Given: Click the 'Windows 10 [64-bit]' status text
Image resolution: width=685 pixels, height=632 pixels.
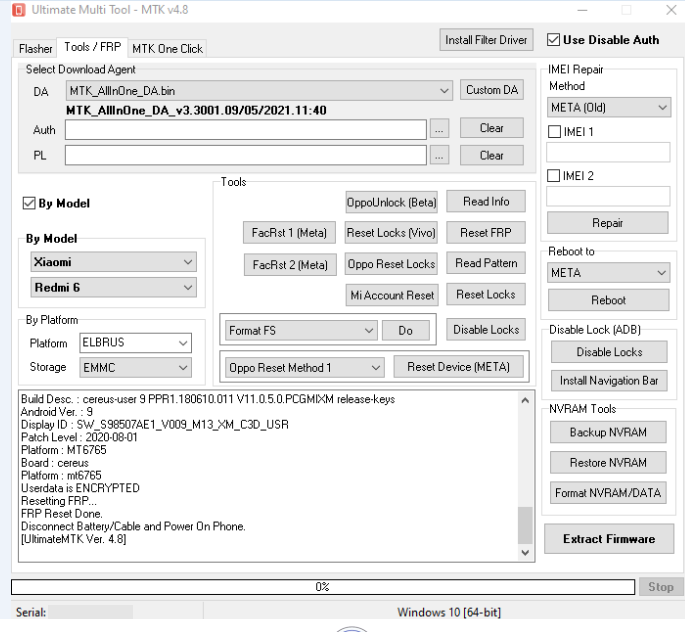Looking at the screenshot, I should pos(449,612).
